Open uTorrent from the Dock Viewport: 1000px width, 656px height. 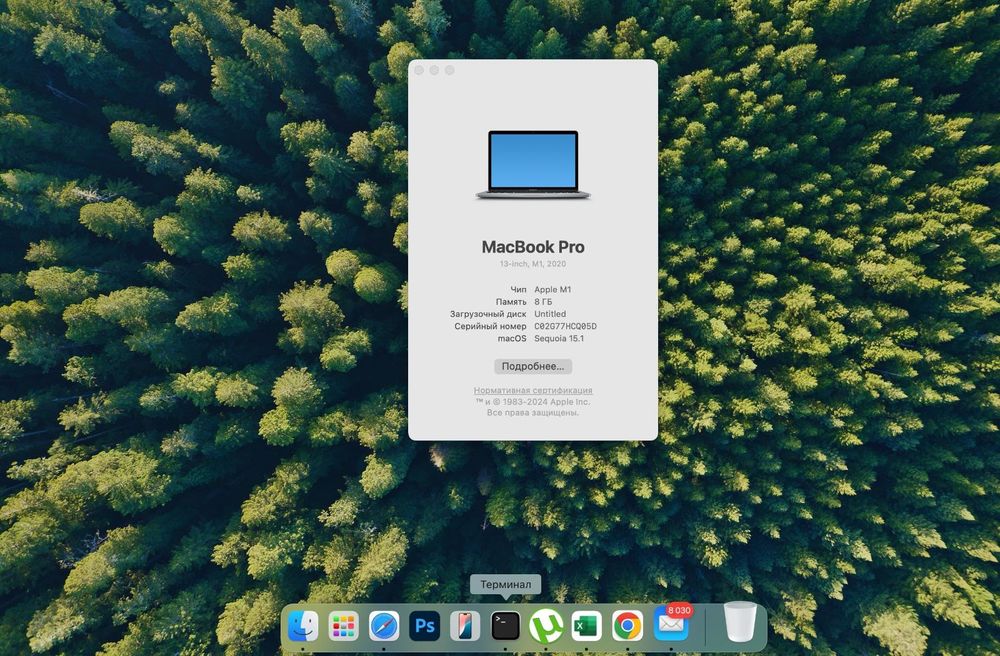[546, 625]
